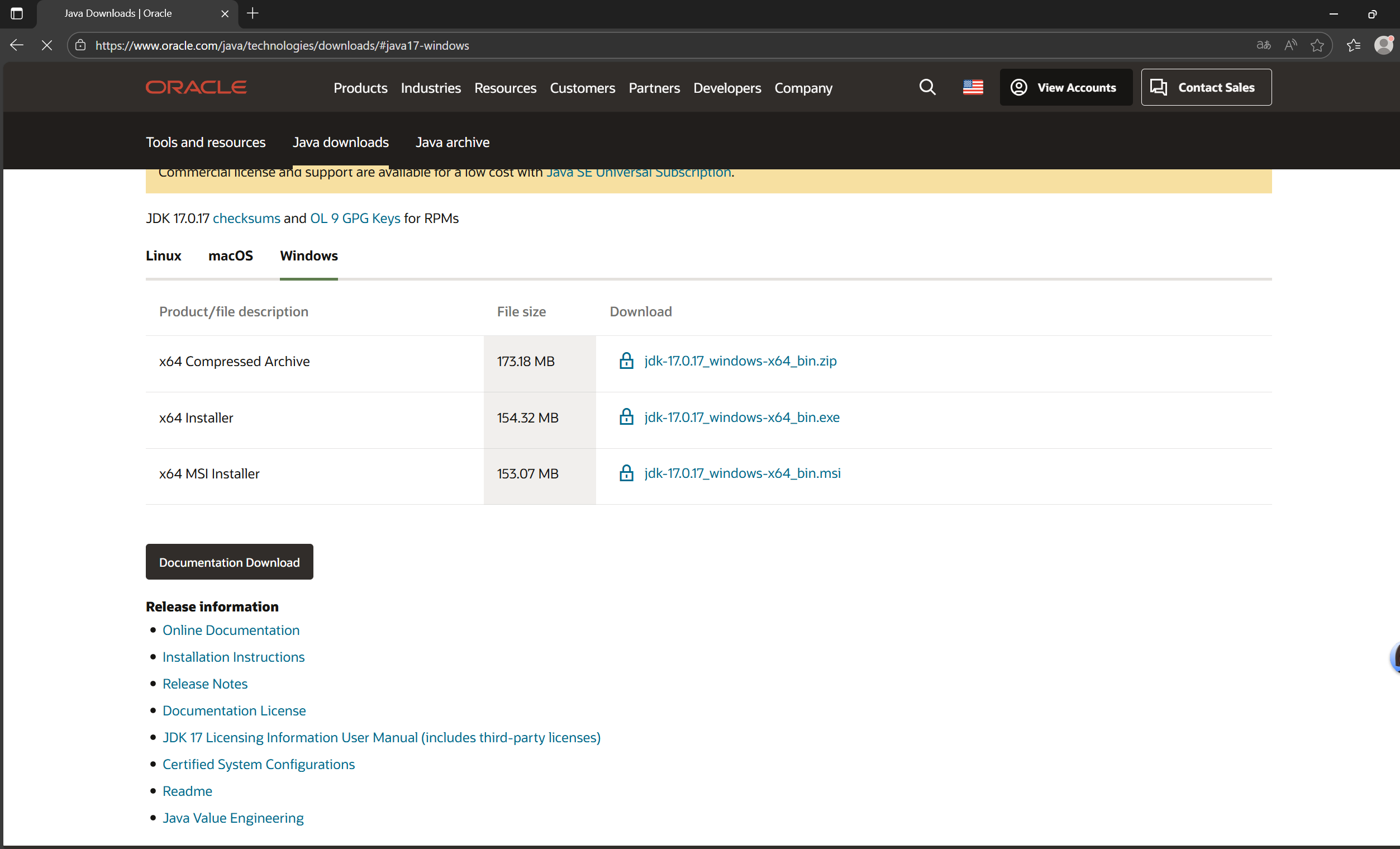Go back with browser back arrow
The image size is (1400, 849).
[16, 45]
